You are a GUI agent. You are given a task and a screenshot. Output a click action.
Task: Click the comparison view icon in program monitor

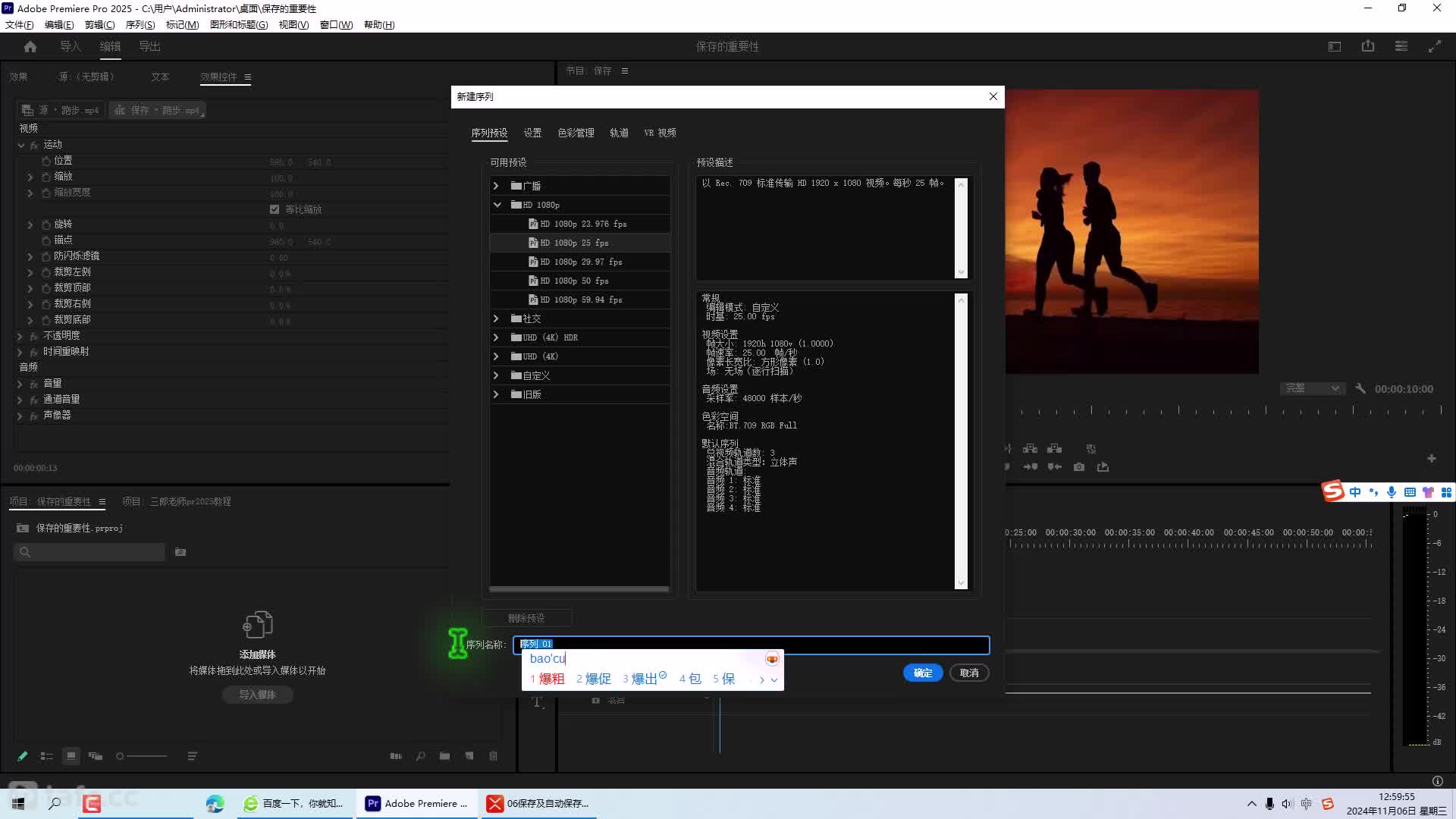[1091, 449]
